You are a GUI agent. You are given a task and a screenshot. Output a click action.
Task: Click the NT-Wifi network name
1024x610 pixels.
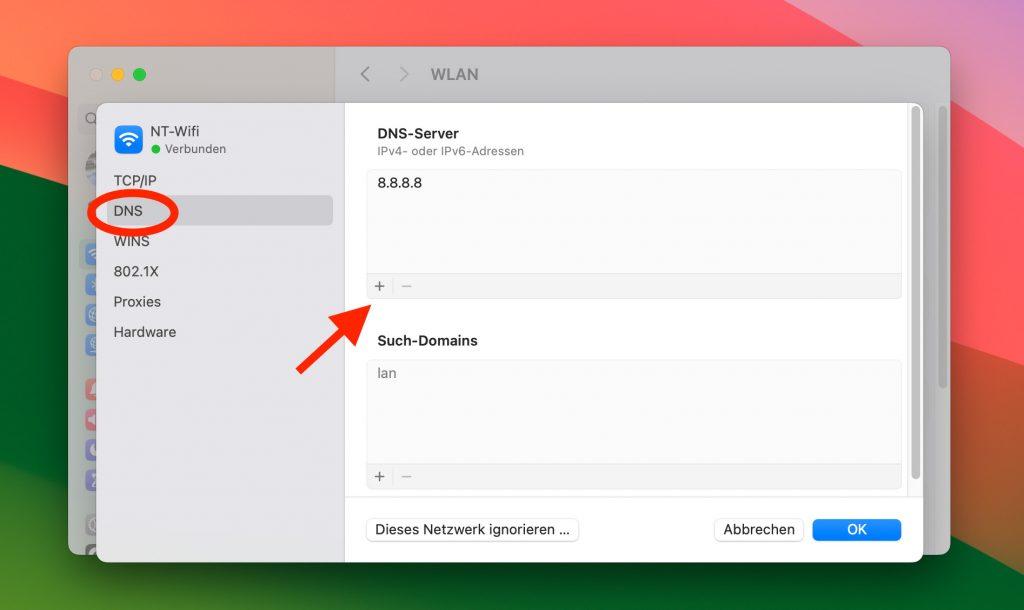[x=175, y=131]
